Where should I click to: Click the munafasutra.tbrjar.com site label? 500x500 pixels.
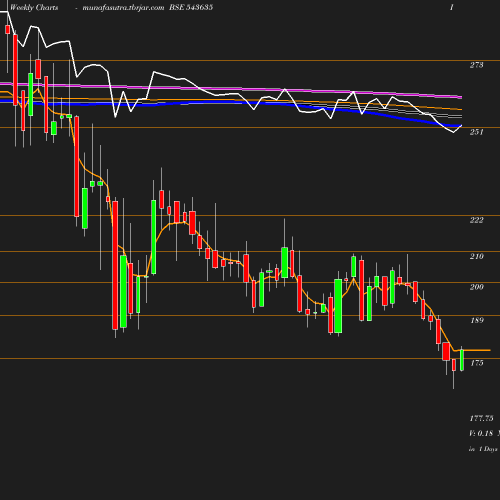click(123, 7)
